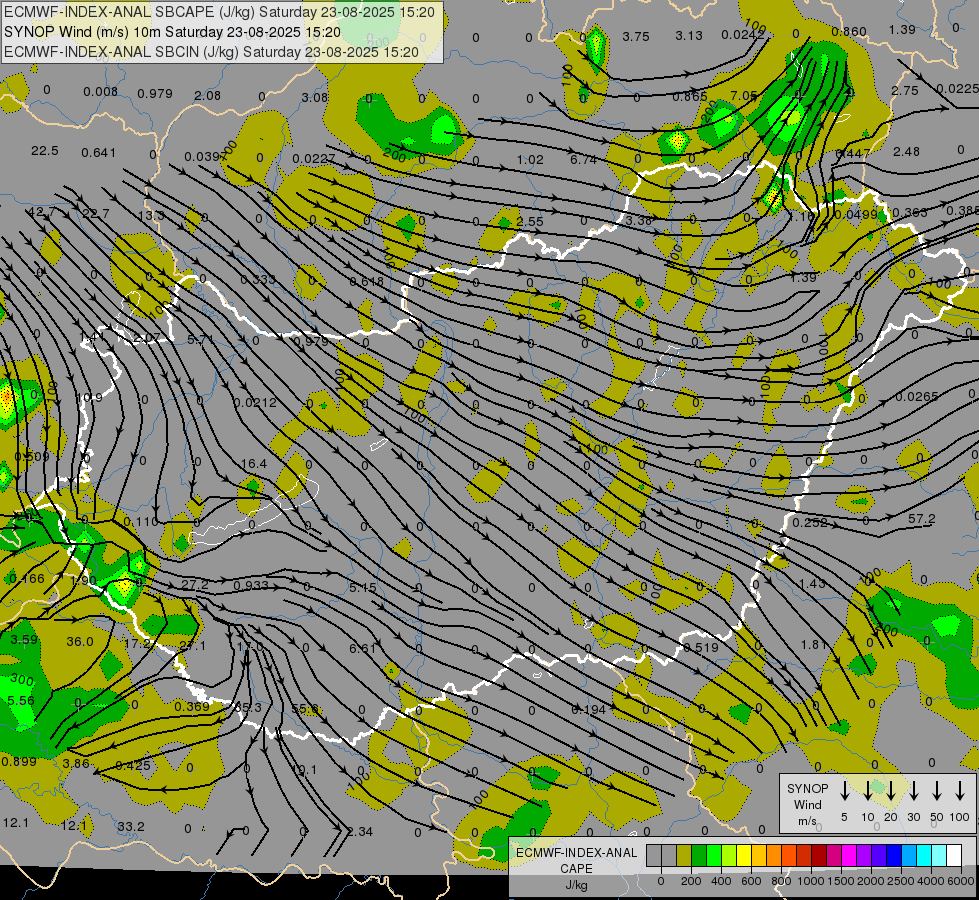Click the wind arrow above the 5 label
This screenshot has height=900, width=979.
tap(845, 791)
